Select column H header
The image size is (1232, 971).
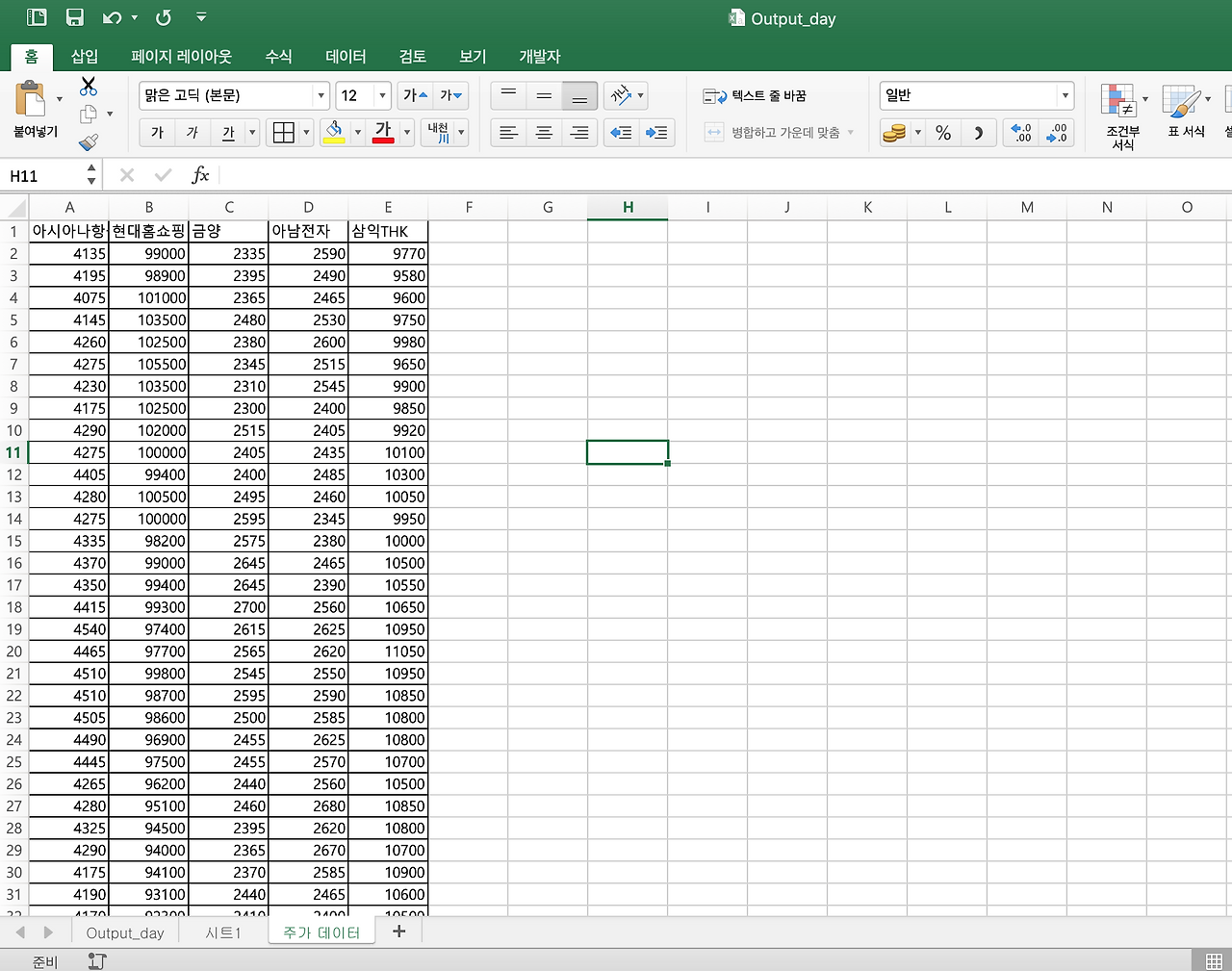click(628, 207)
